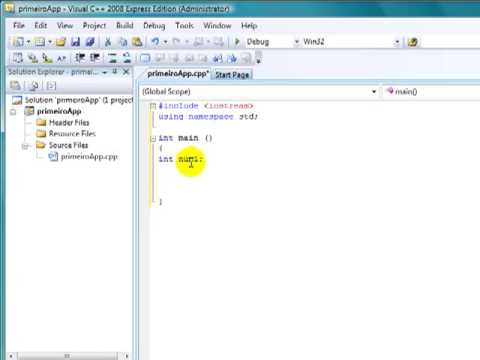Image resolution: width=480 pixels, height=360 pixels.
Task: Open the Win32 platform dropdown
Action: (x=397, y=42)
